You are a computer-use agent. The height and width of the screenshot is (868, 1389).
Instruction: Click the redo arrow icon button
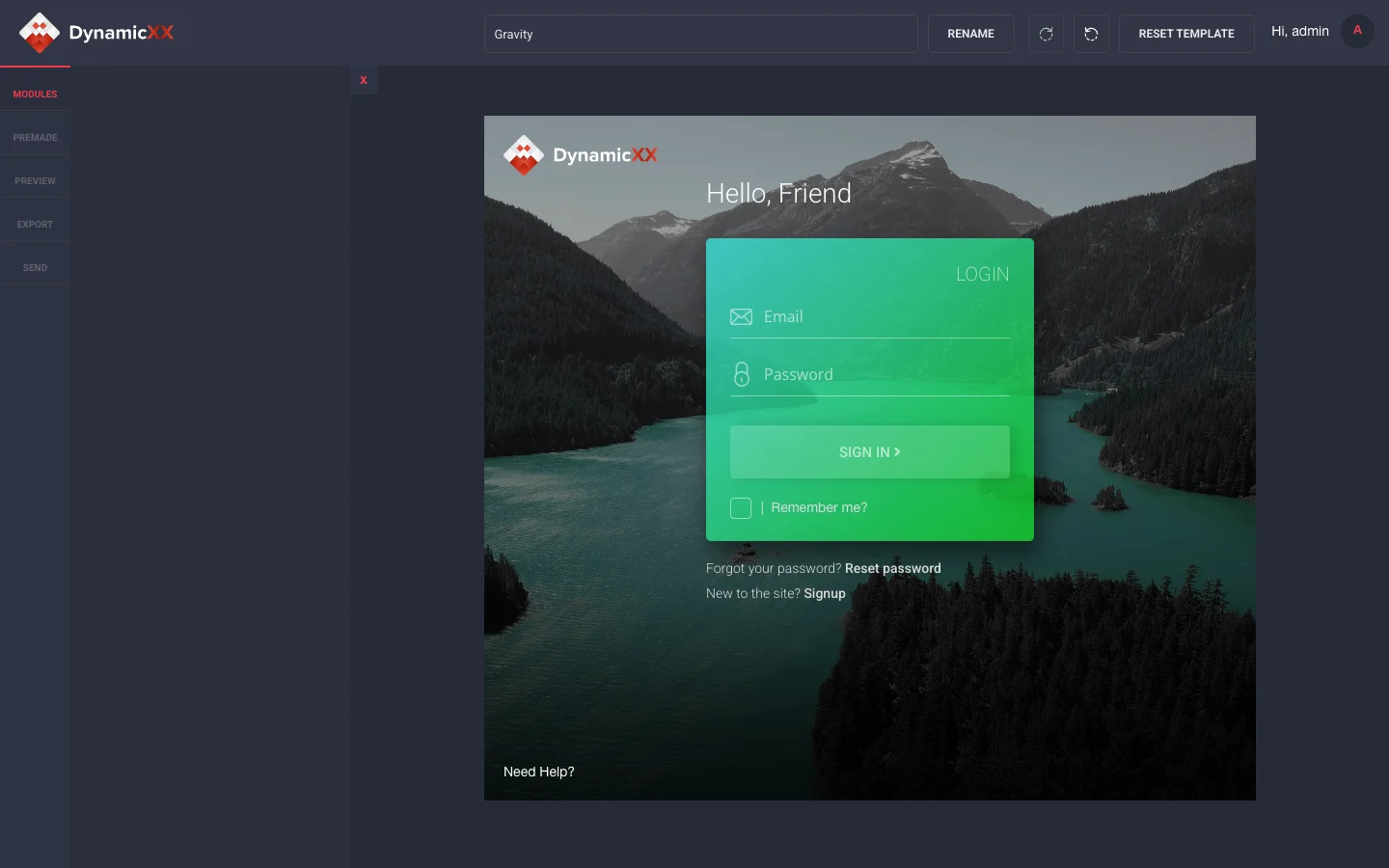tap(1046, 34)
